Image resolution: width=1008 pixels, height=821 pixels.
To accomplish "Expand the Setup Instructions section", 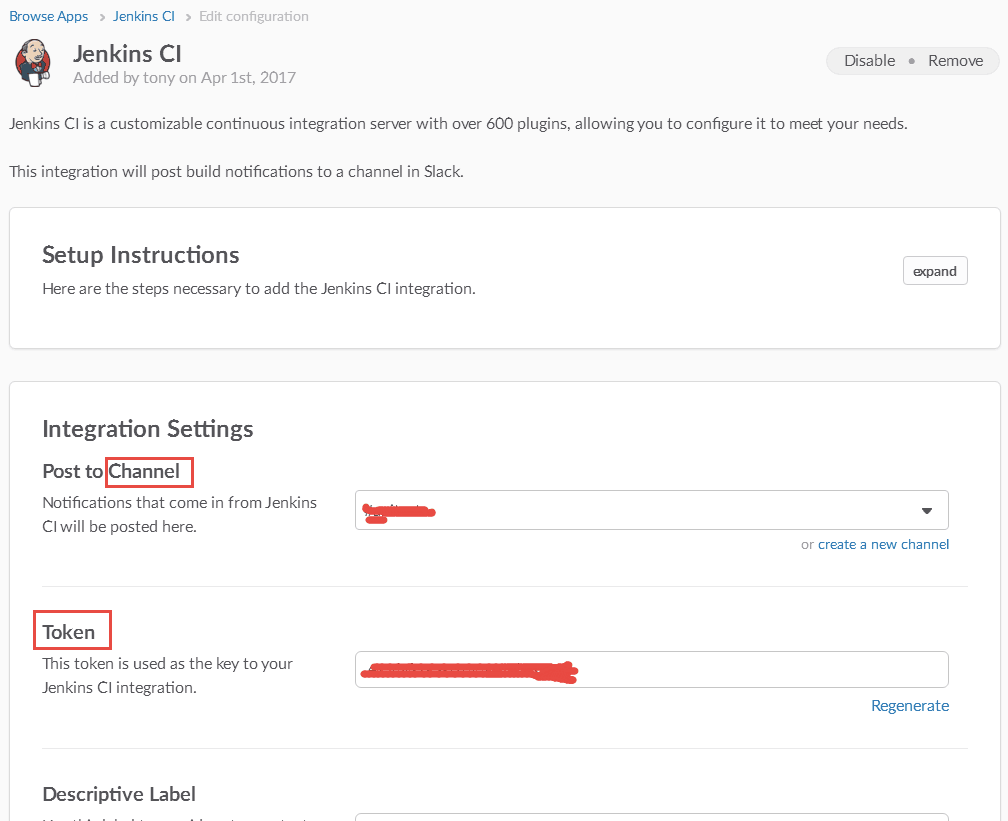I will point(935,271).
